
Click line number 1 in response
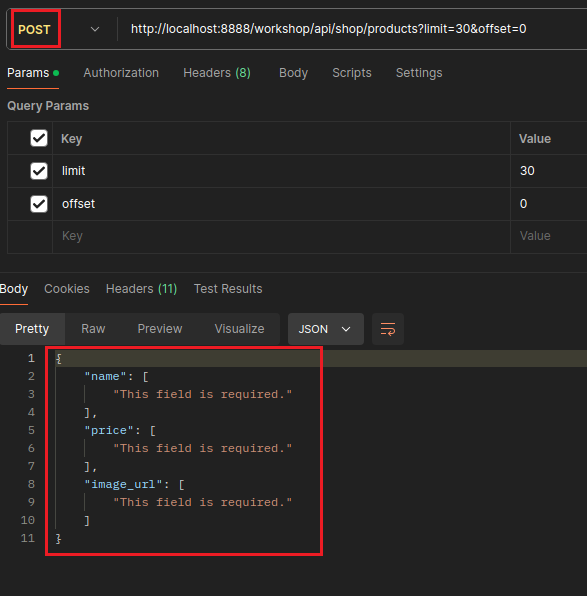pos(31,358)
